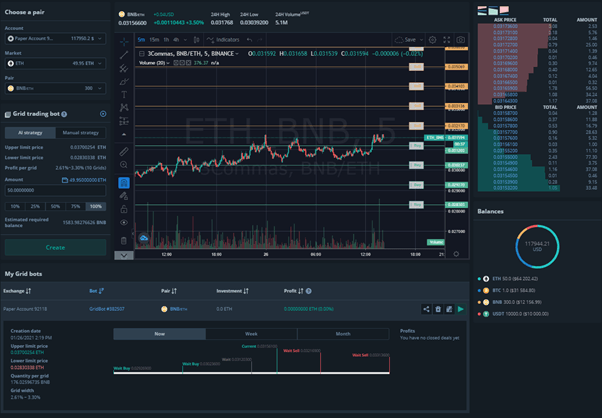Select the 4h timeframe

click(x=176, y=40)
